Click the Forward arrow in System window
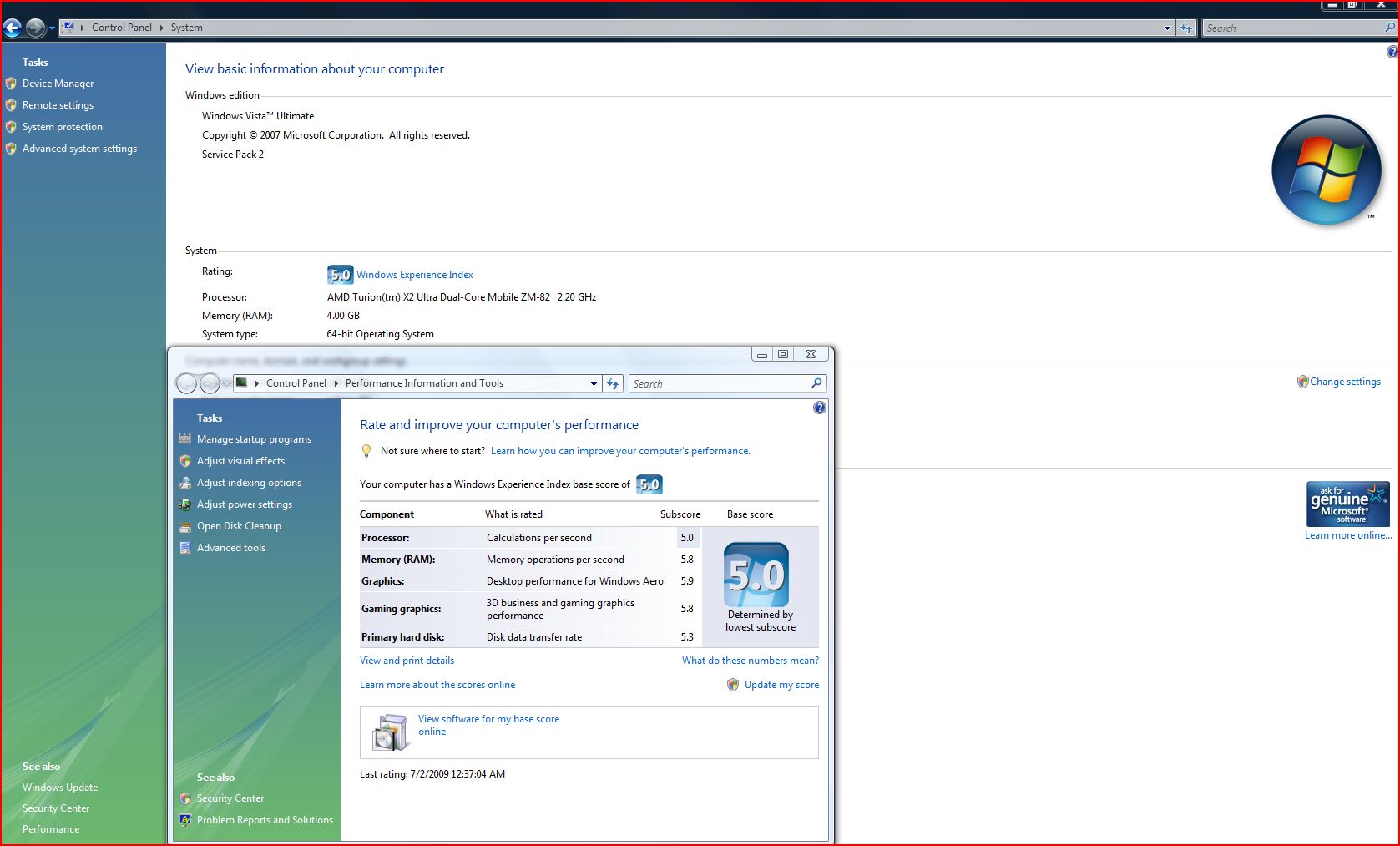The height and width of the screenshot is (846, 1400). [35, 28]
